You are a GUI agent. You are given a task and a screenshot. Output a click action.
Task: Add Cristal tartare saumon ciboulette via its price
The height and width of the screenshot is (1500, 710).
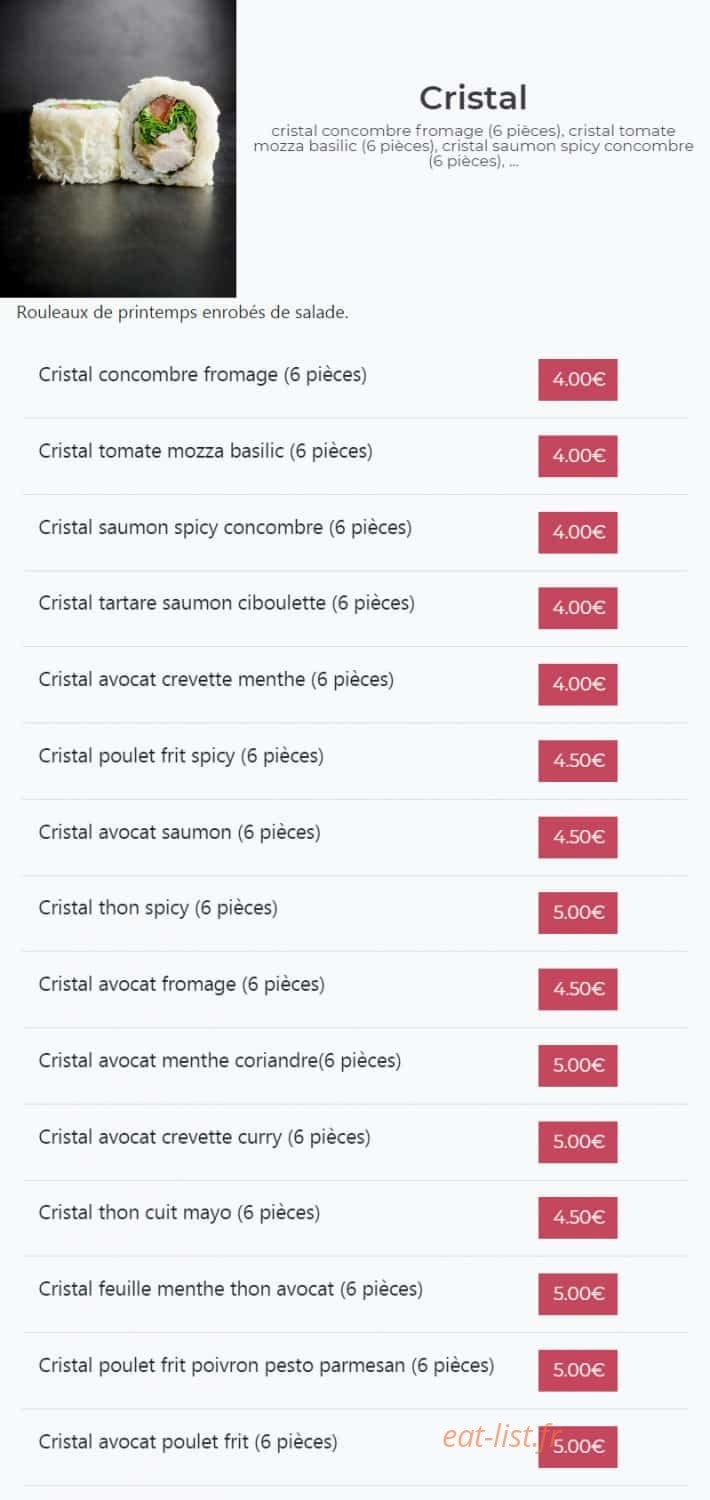578,608
